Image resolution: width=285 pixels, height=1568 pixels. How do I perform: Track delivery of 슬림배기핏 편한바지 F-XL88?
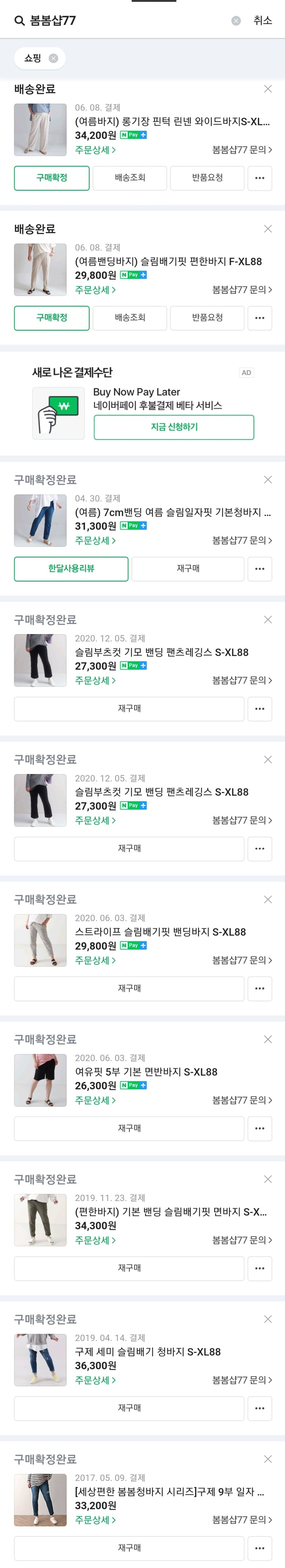(x=130, y=318)
